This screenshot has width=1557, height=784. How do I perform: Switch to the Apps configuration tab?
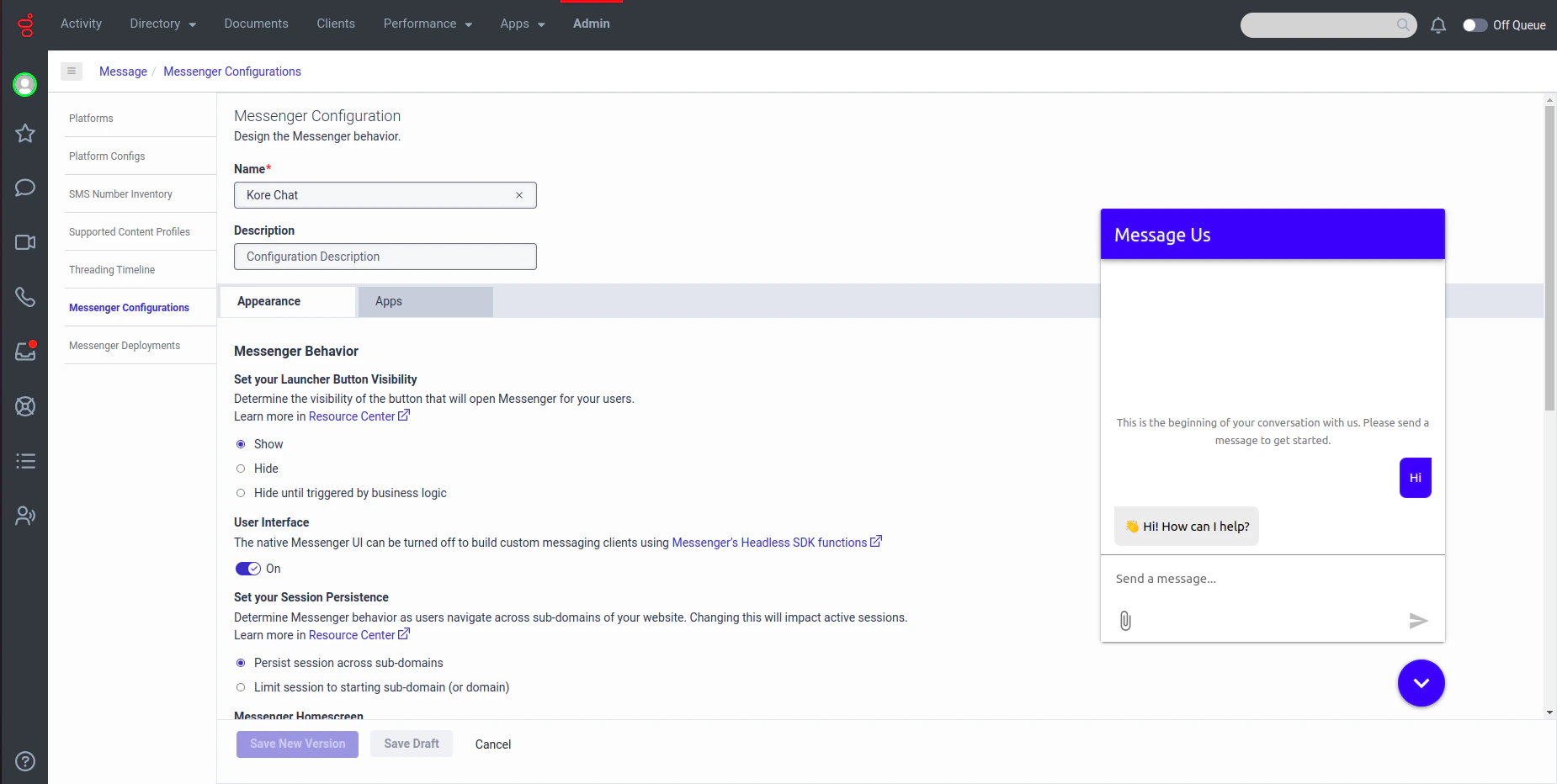pyautogui.click(x=388, y=301)
